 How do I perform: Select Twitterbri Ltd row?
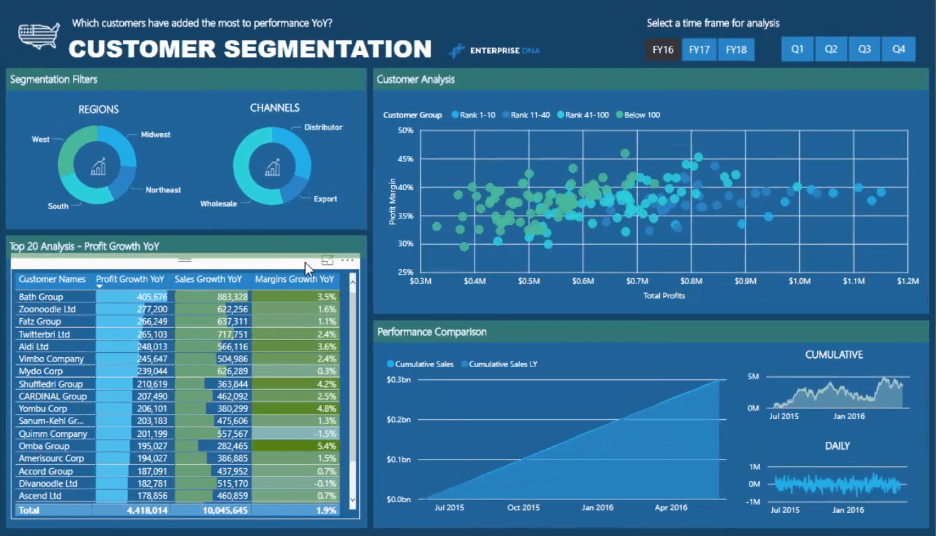(177, 334)
